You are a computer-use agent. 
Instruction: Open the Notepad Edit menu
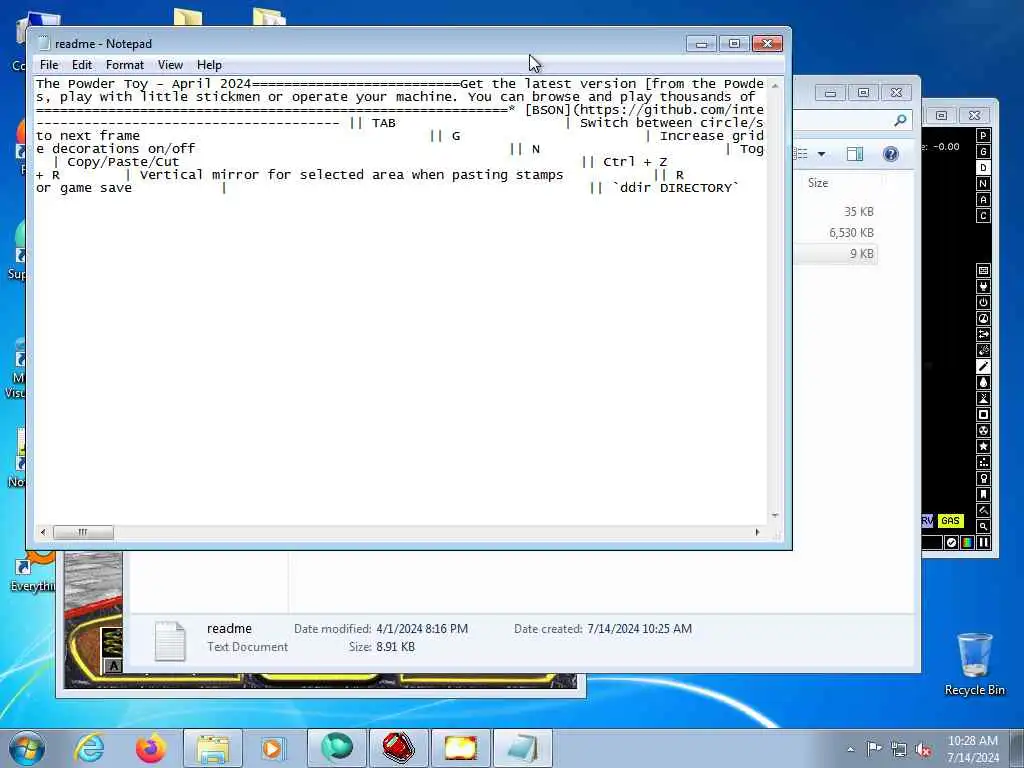point(82,65)
